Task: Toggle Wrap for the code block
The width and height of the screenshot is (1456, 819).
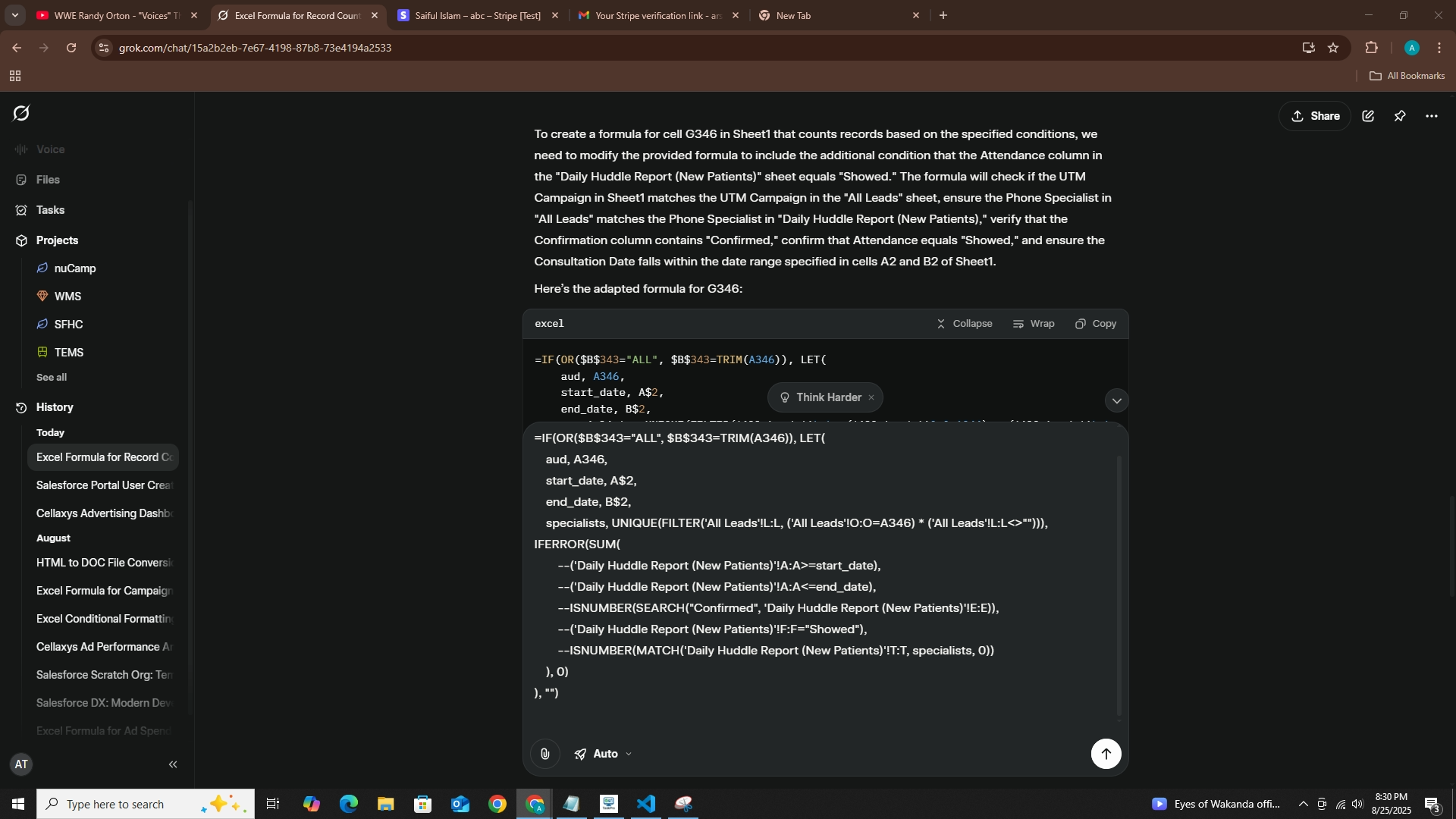Action: click(x=1034, y=324)
